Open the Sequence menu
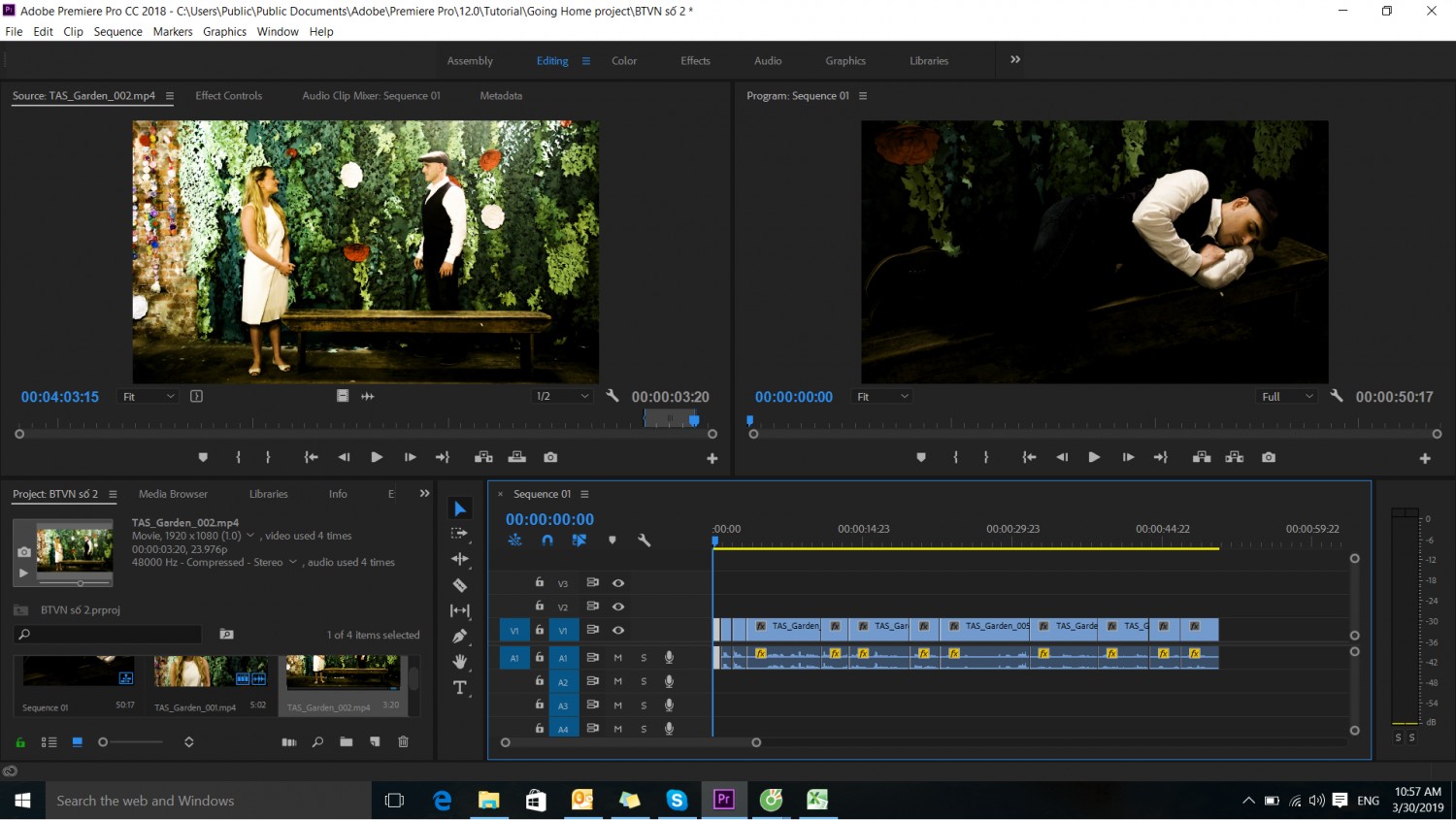The height and width of the screenshot is (820, 1456). pyautogui.click(x=118, y=32)
